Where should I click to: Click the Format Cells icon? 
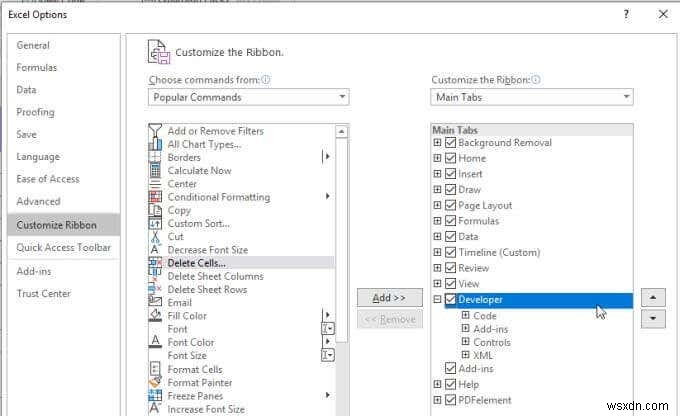[x=155, y=369]
